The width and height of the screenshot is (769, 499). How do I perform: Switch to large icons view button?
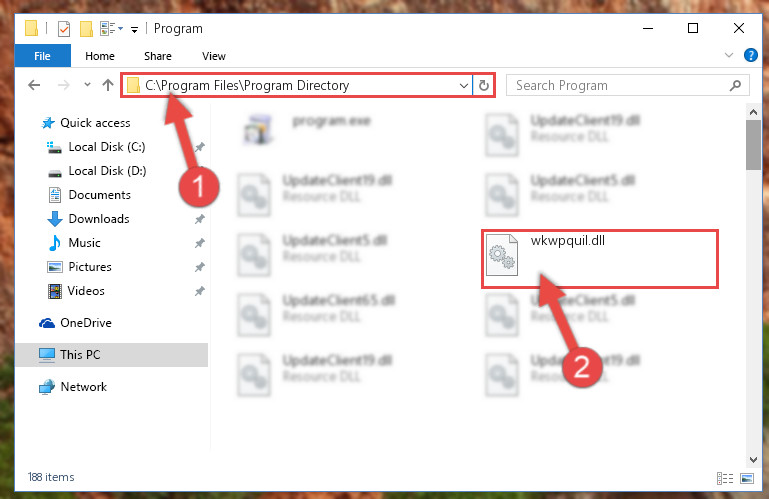click(x=747, y=478)
